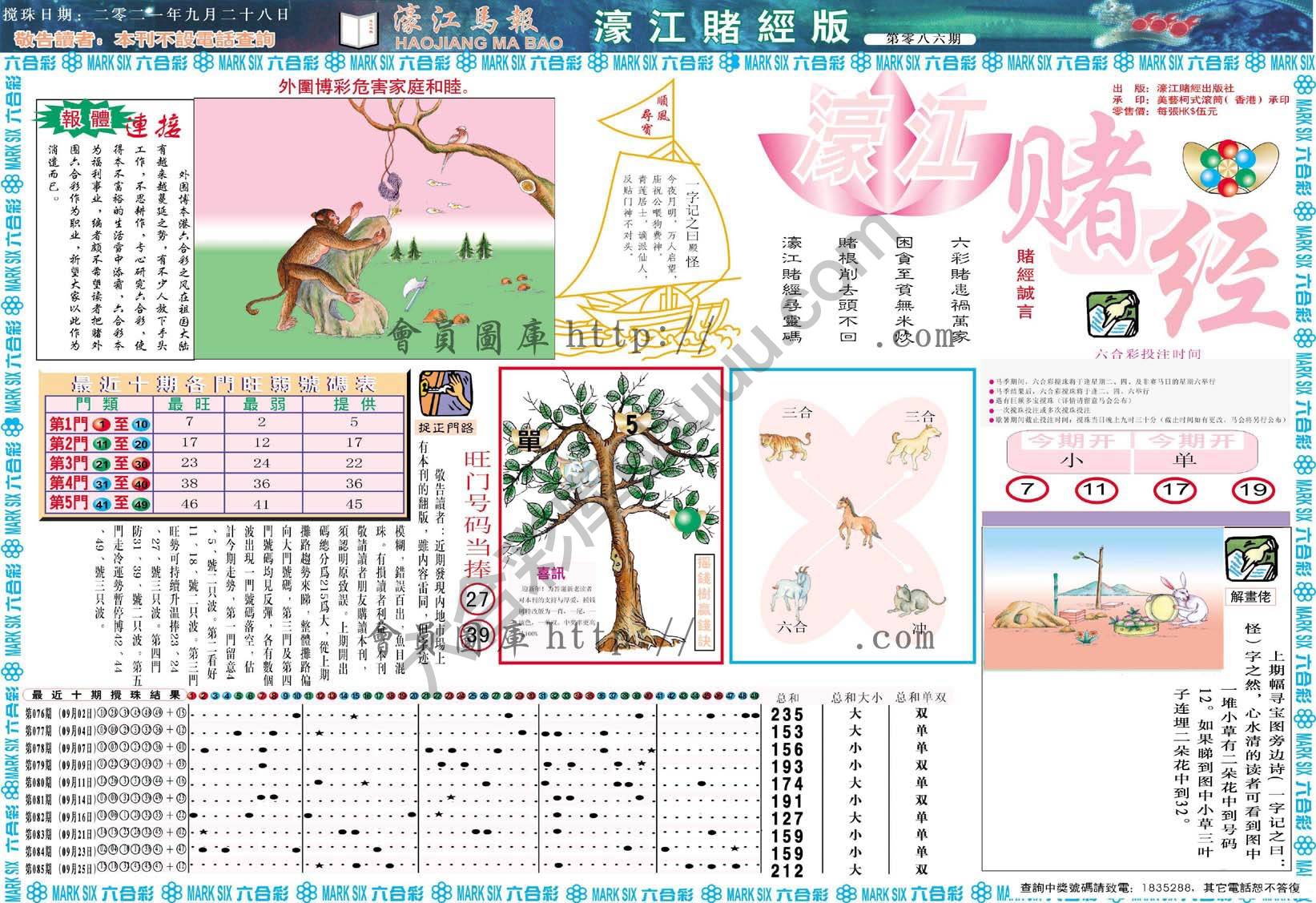Click the 濠江賭經版 header title

(721, 27)
